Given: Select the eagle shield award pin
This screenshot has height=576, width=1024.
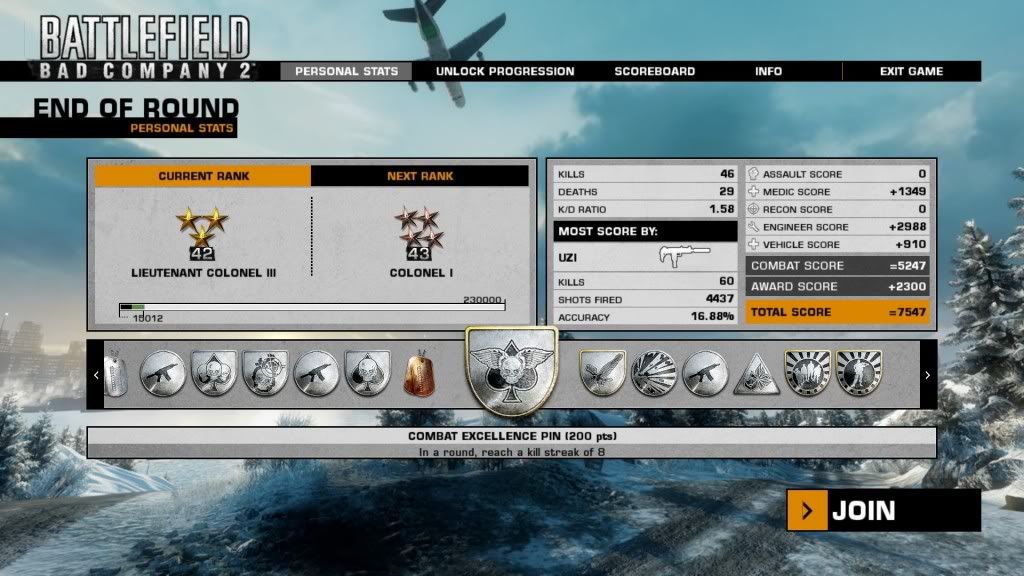Looking at the screenshot, I should click(x=602, y=373).
